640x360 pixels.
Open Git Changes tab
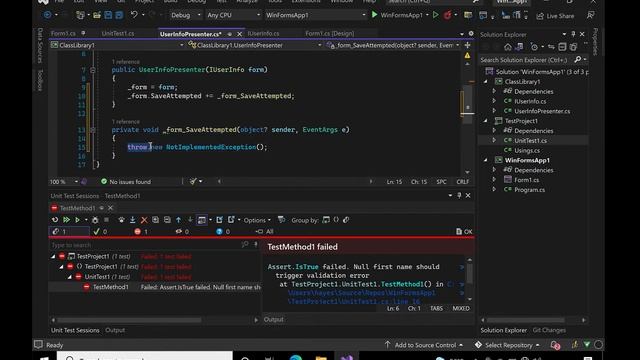pyautogui.click(x=549, y=330)
